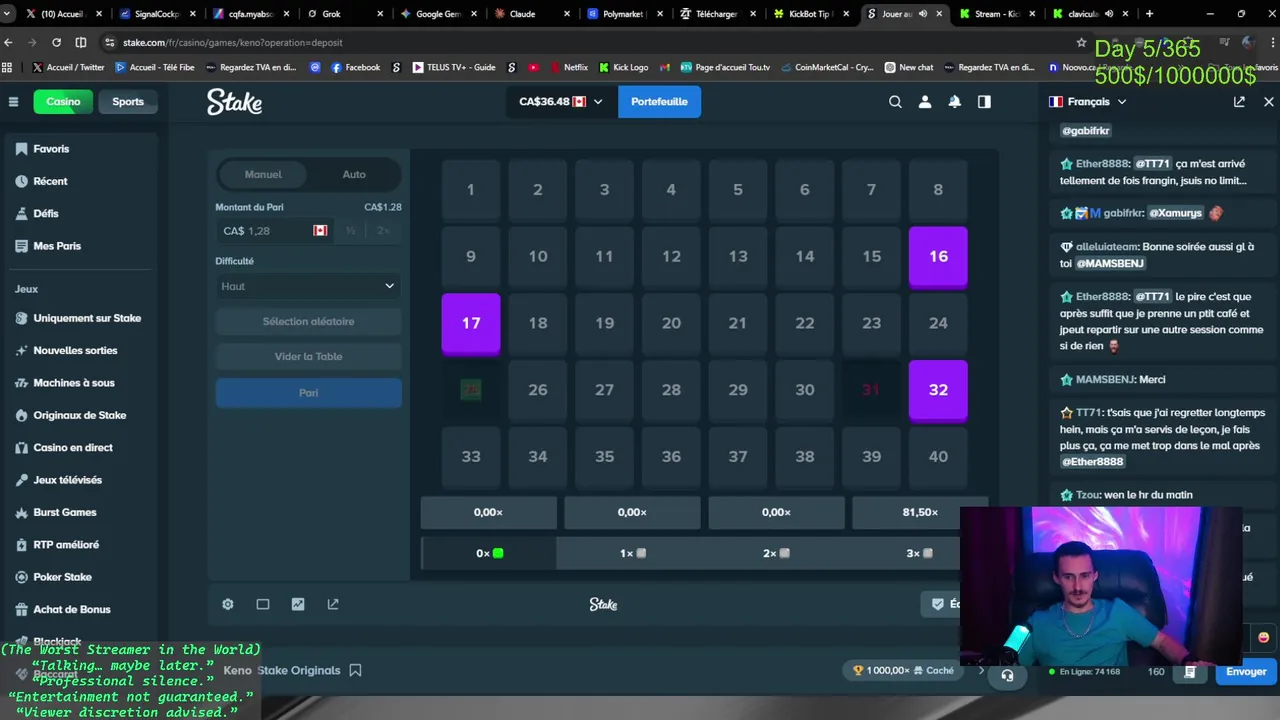This screenshot has height=720, width=1280.
Task: Pop out the chat panel
Action: click(x=1239, y=101)
